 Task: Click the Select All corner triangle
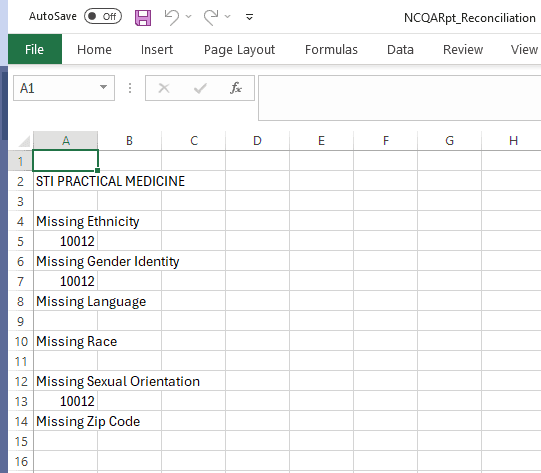24,141
